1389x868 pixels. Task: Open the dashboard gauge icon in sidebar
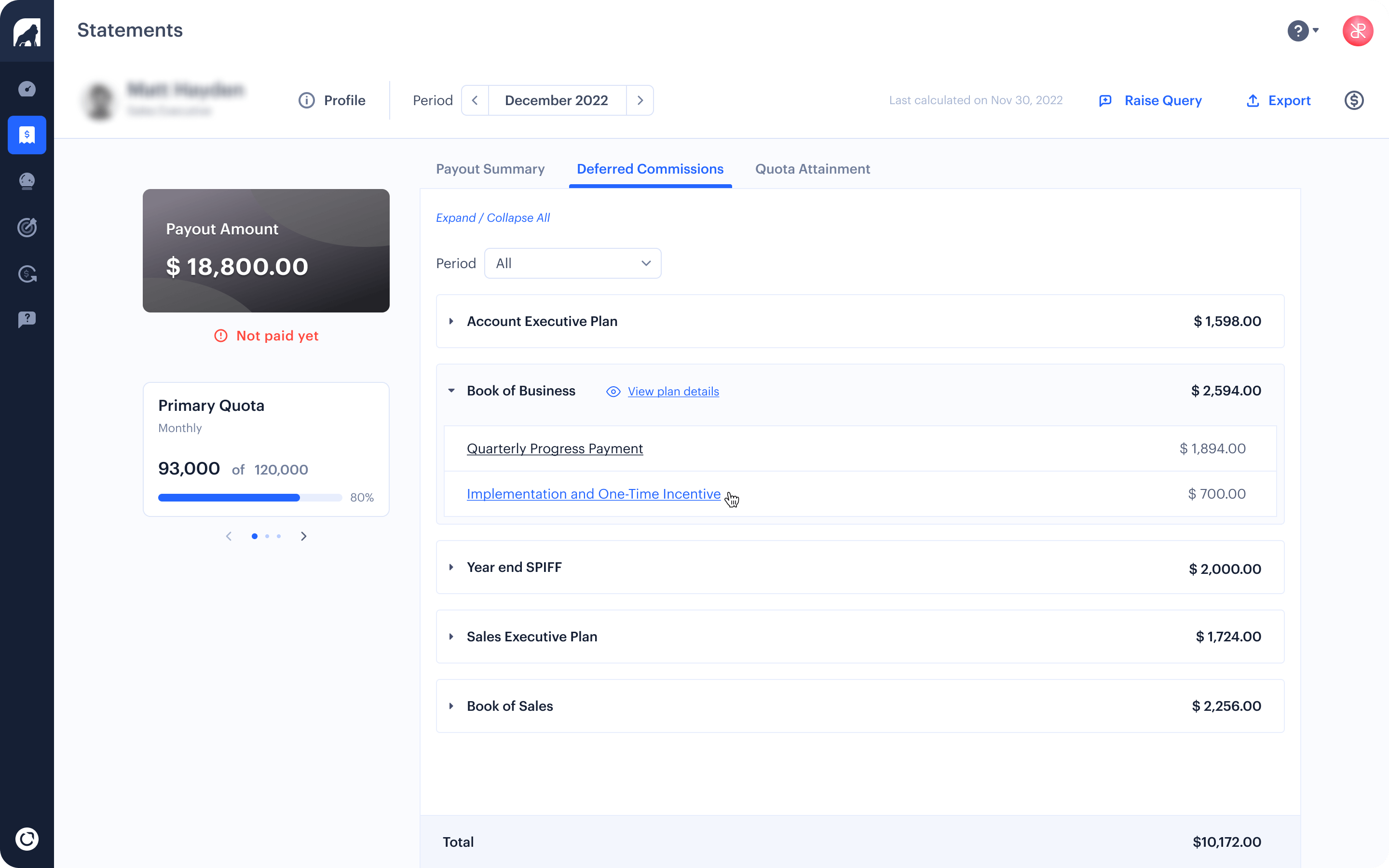pos(27,89)
